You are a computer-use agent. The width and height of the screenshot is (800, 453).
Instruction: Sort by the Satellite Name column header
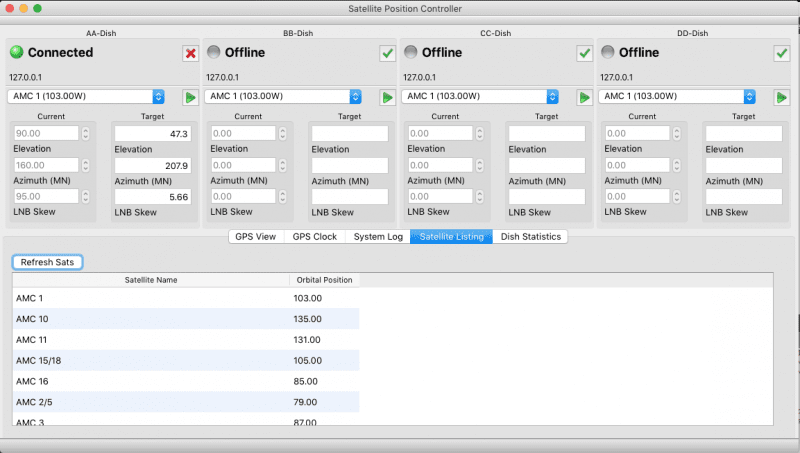tap(151, 280)
